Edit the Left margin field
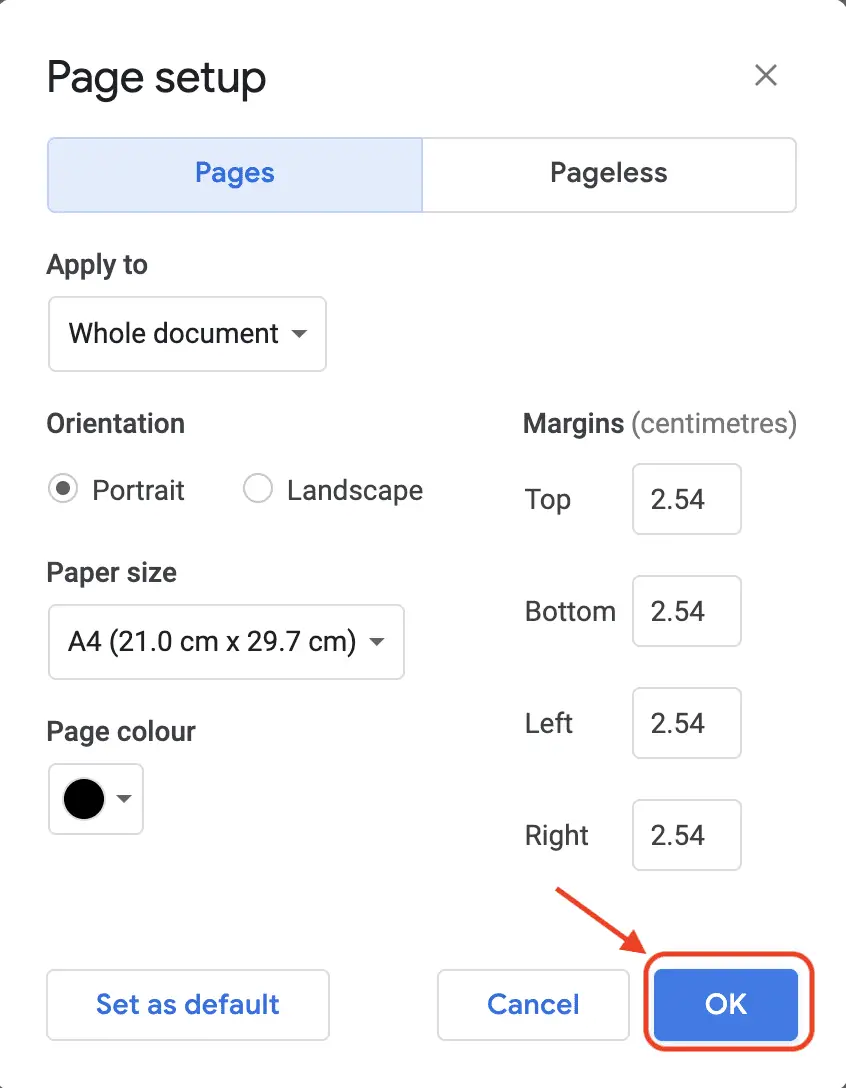This screenshot has height=1088, width=846. click(686, 723)
